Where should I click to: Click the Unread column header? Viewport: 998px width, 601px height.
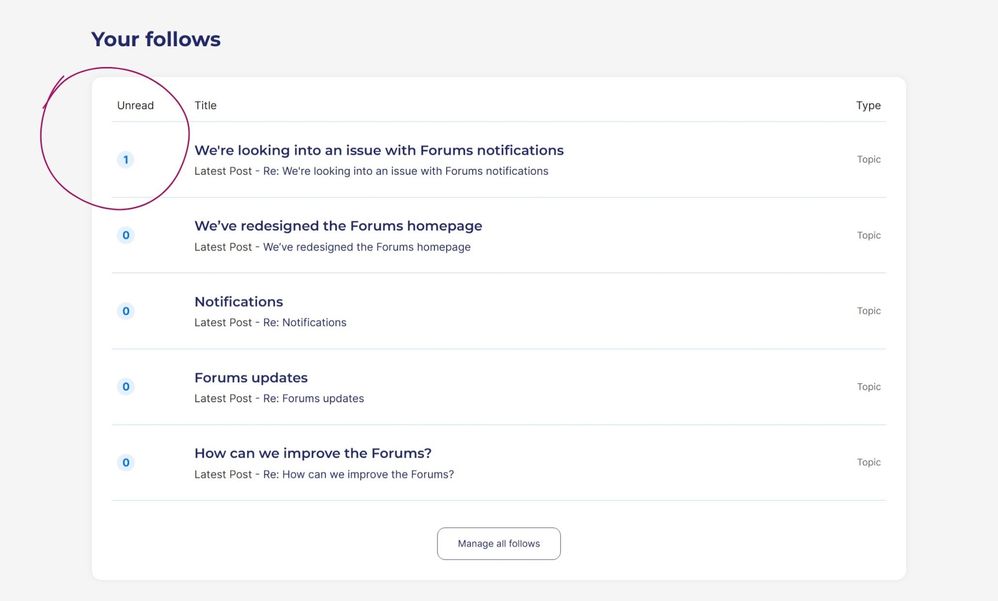point(135,106)
